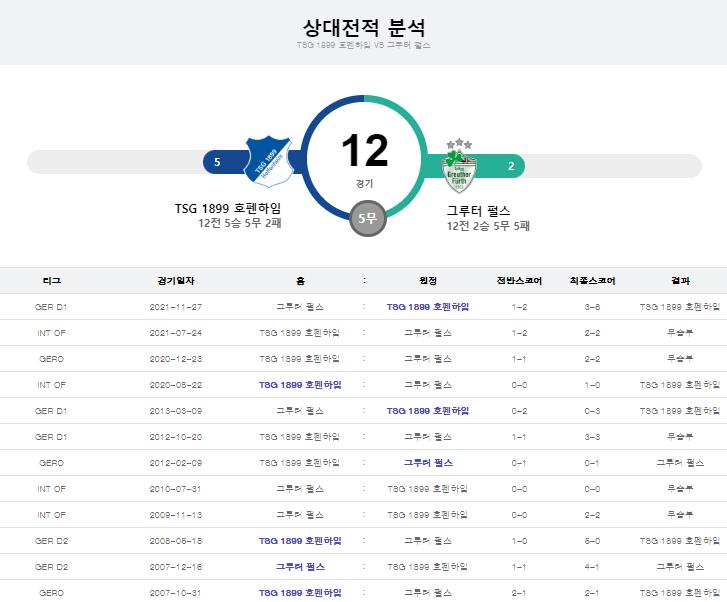The image size is (727, 602).
Task: Click the home team in the 2009-11-13 row
Action: 300,515
